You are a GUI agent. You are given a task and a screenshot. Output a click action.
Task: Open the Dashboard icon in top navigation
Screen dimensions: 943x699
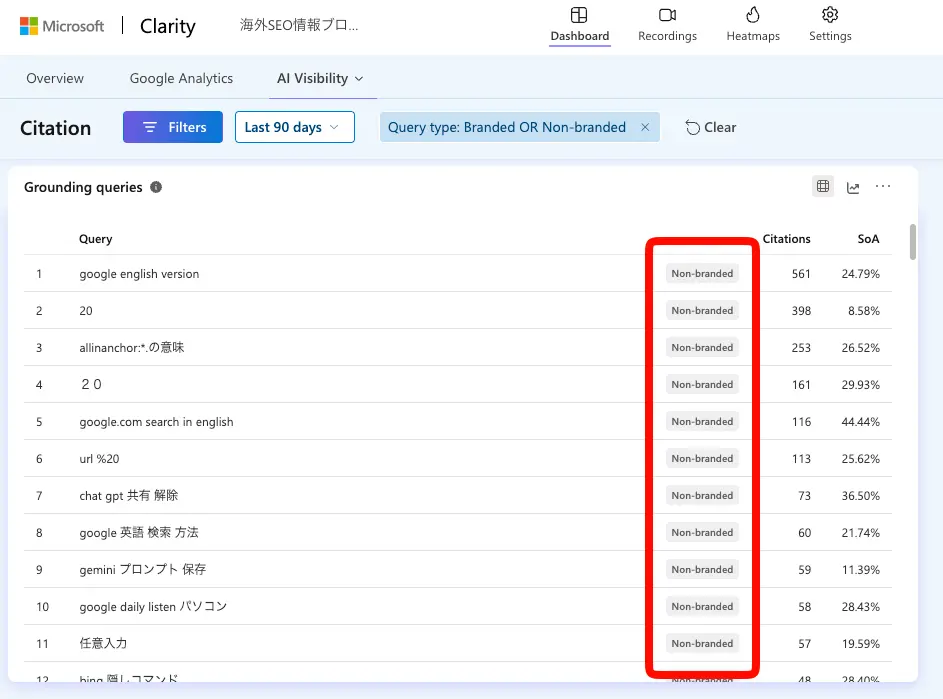coord(579,15)
